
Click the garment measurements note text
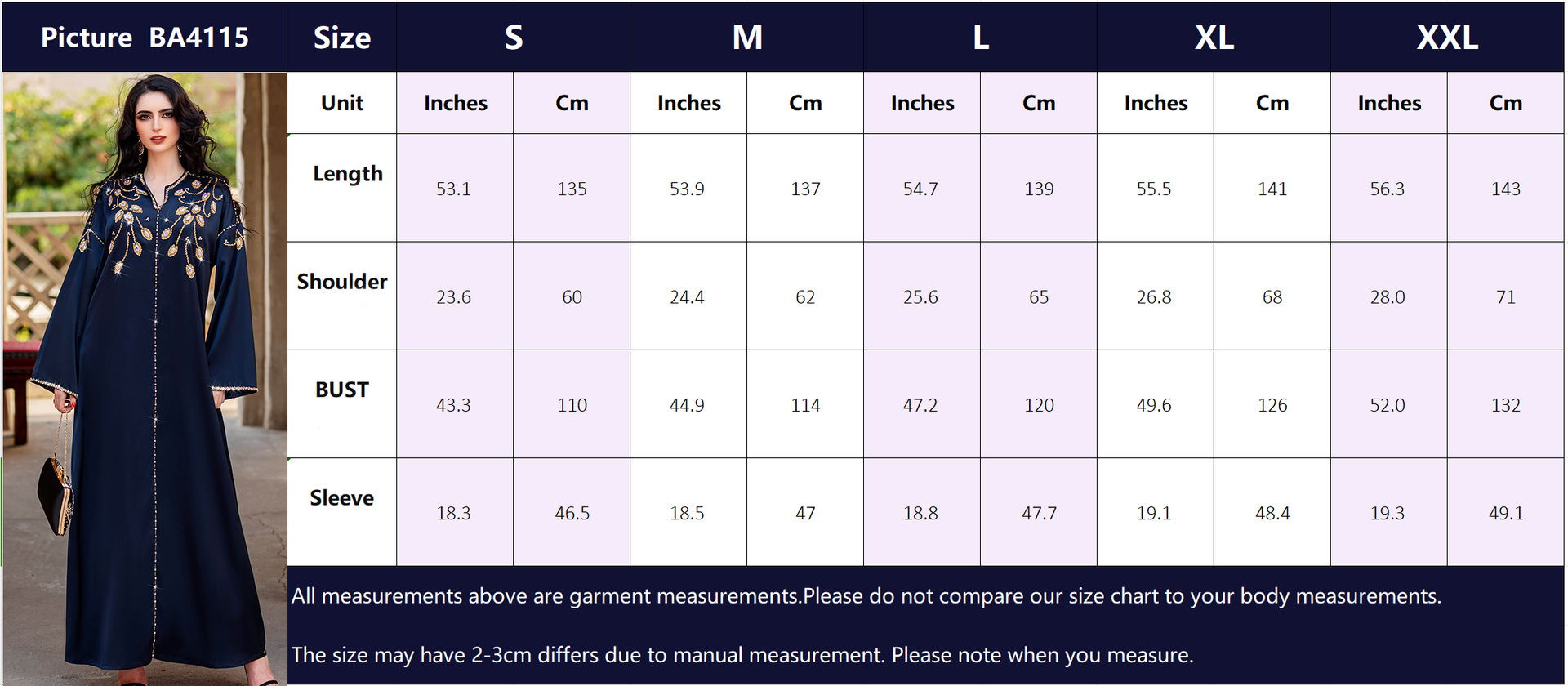point(866,596)
